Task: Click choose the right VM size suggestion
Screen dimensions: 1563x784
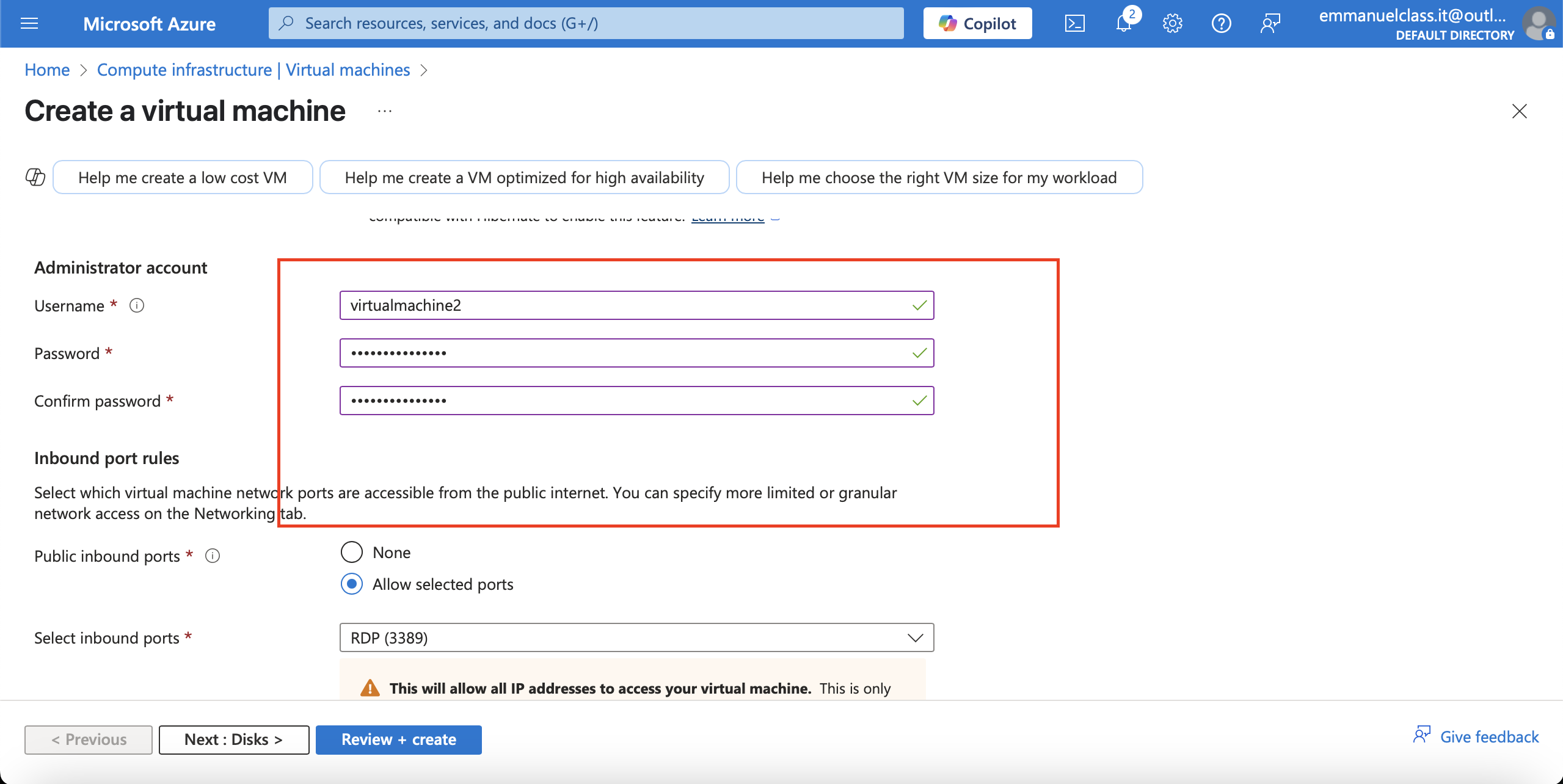Action: pos(939,177)
